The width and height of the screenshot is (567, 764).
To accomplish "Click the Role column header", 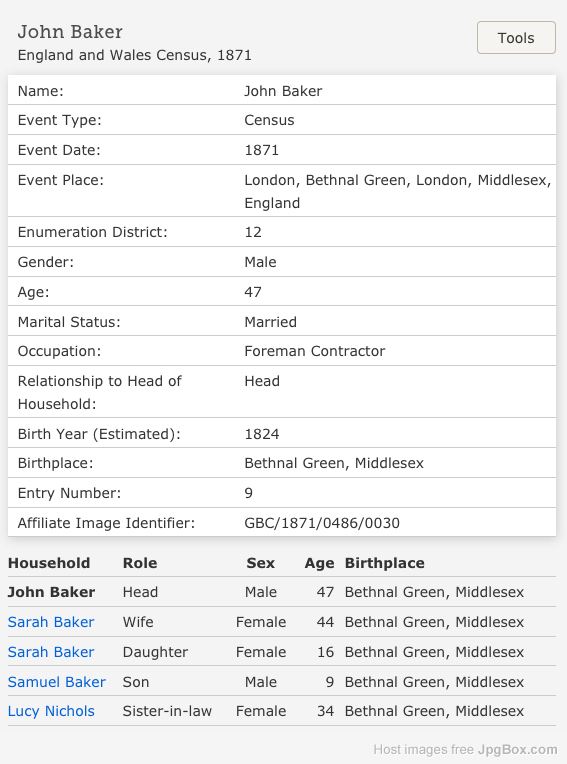I will pos(140,563).
